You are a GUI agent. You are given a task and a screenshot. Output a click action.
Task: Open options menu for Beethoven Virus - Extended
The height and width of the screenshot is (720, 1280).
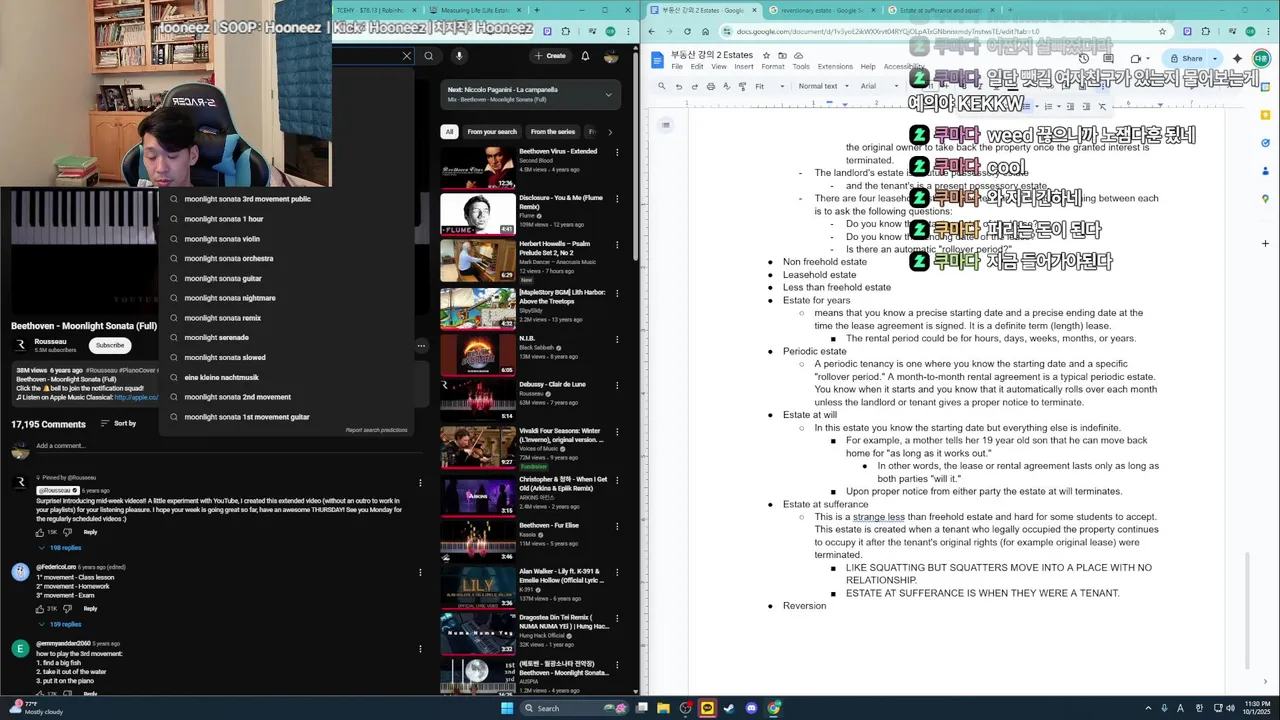[617, 153]
